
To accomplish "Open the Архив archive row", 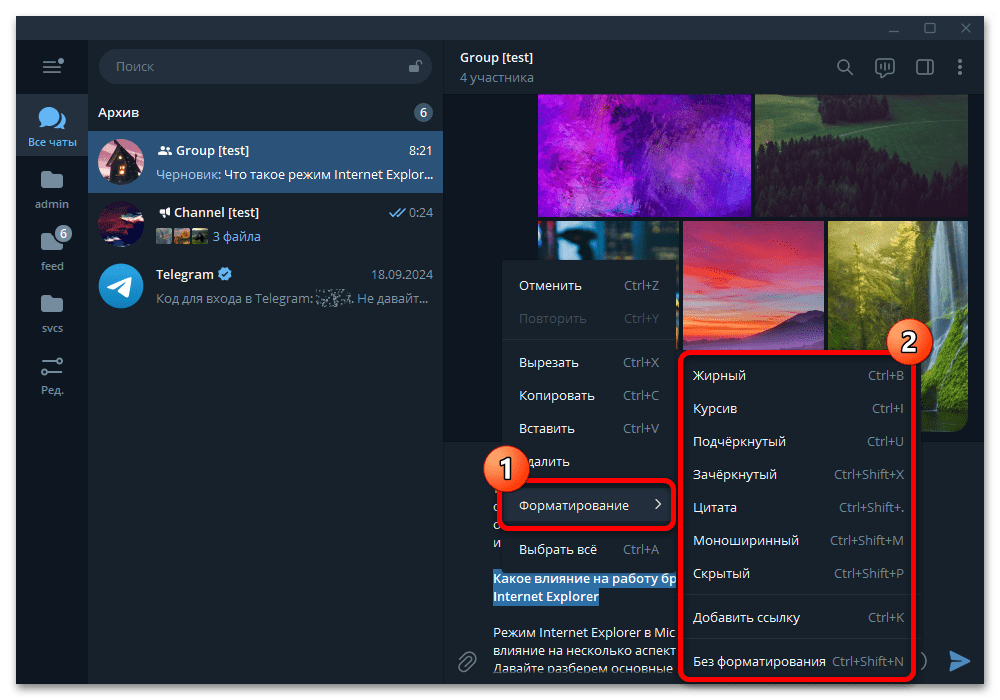I will (265, 113).
